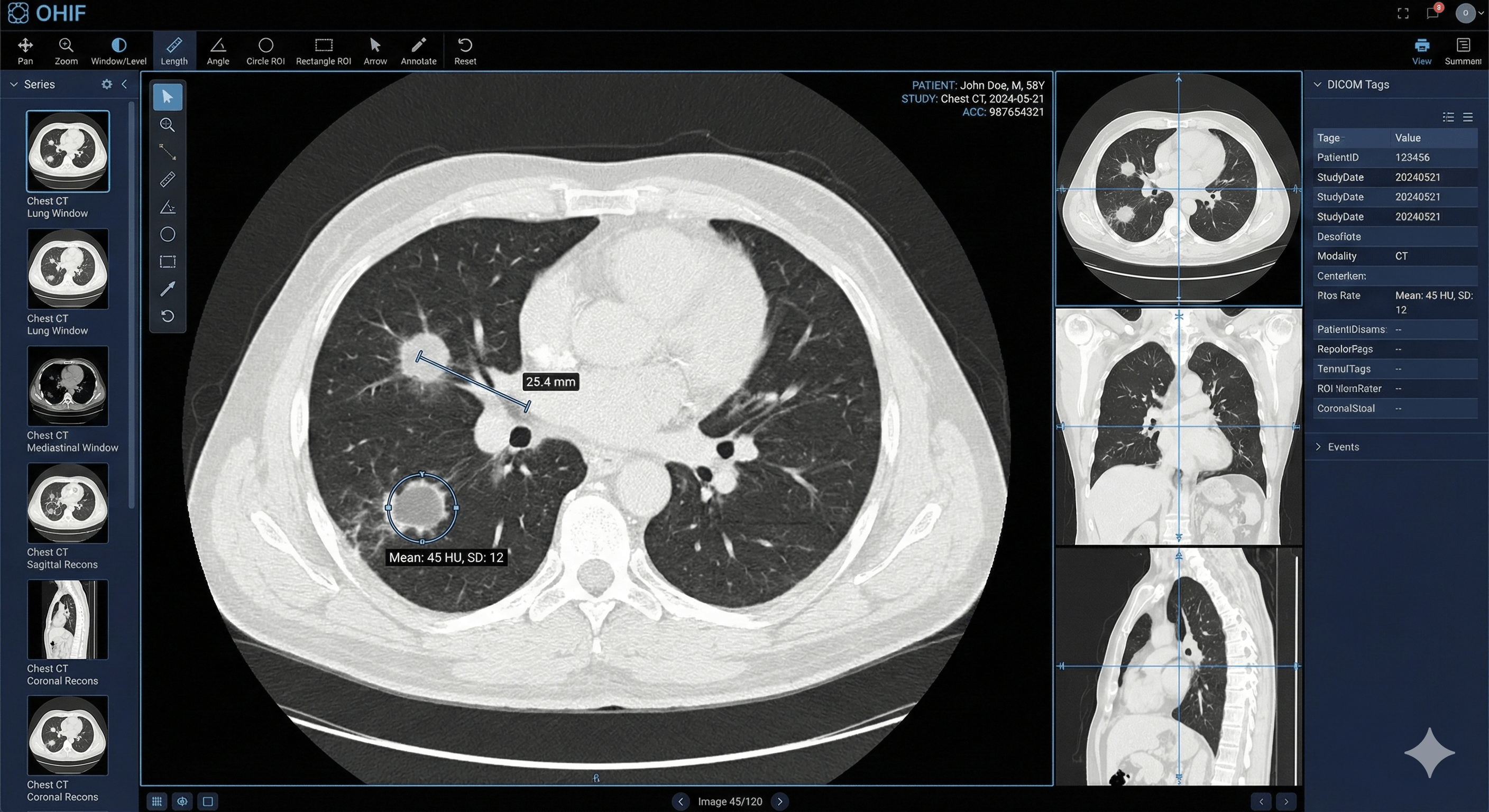Toggle the grid layout button below the viewport
Image resolution: width=1489 pixels, height=812 pixels.
click(x=157, y=801)
